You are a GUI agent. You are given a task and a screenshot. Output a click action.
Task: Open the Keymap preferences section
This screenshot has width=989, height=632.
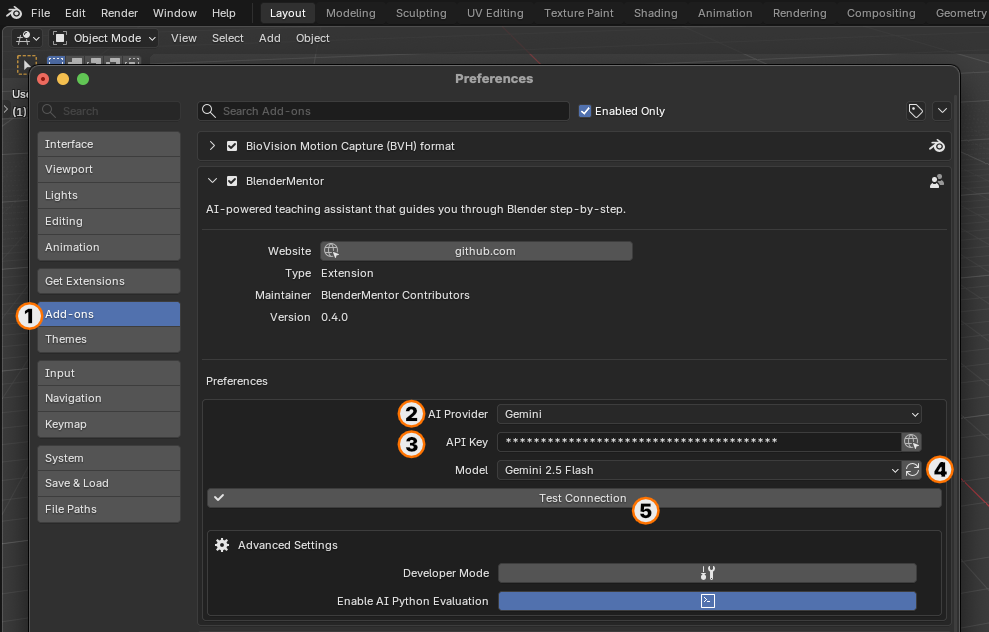(x=108, y=424)
